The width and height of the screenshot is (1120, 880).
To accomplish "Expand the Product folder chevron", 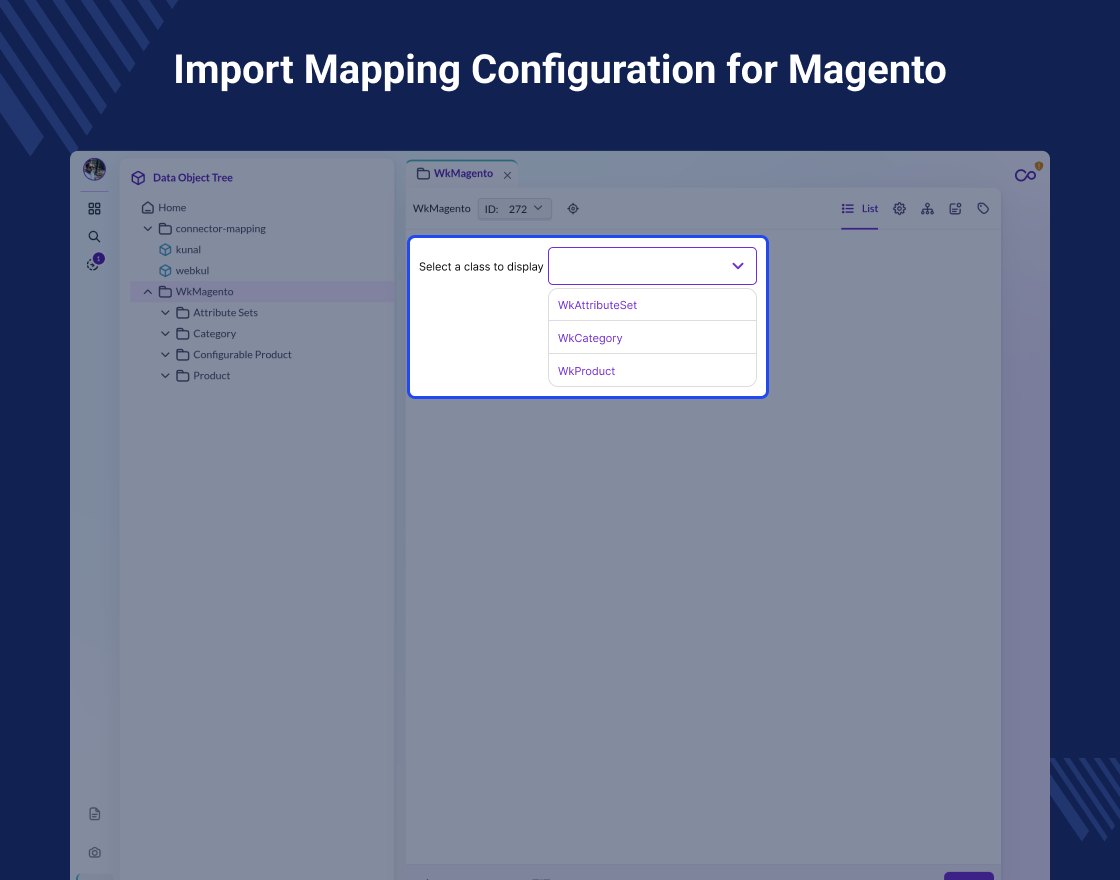I will point(165,376).
